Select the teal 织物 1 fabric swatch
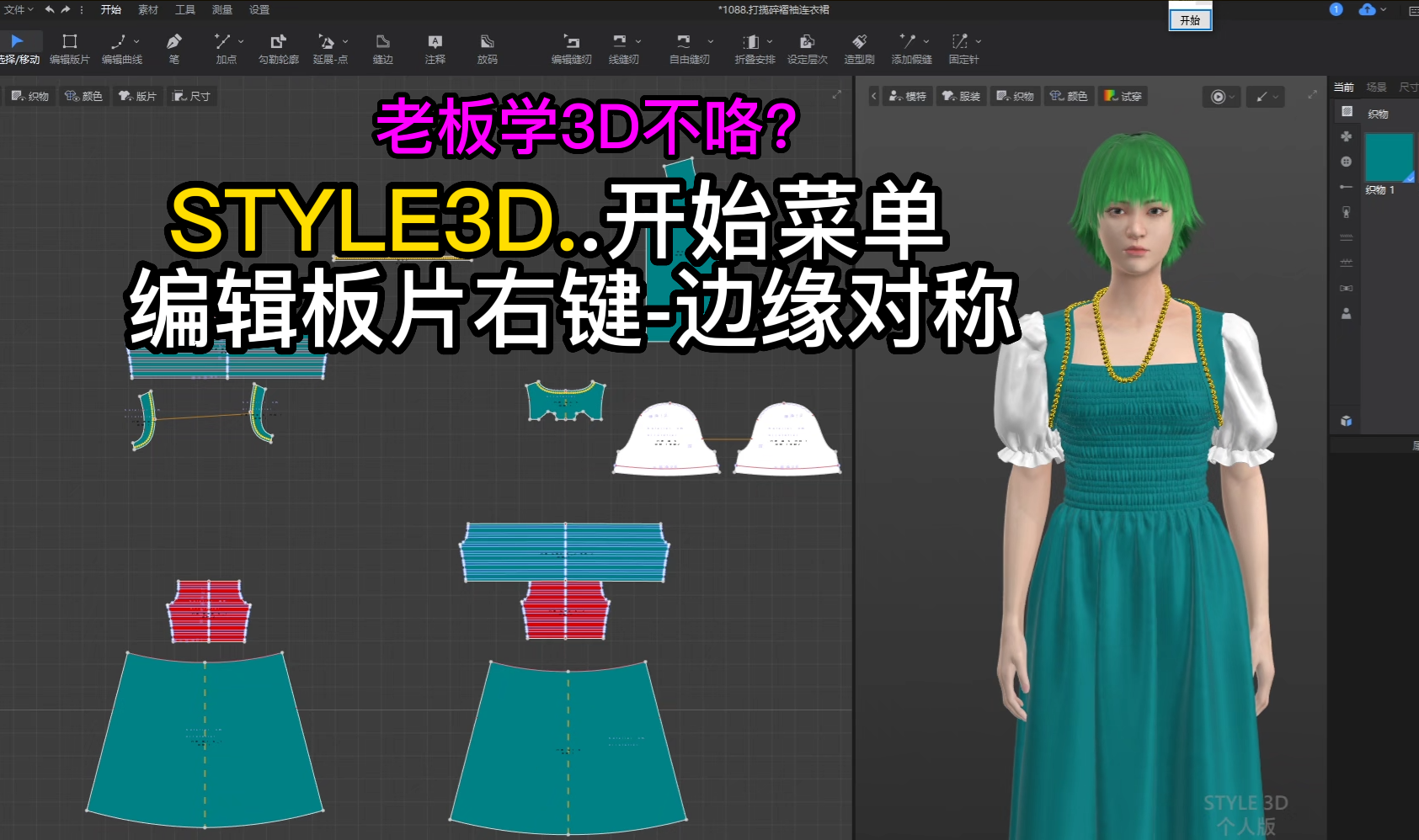 coord(1389,157)
